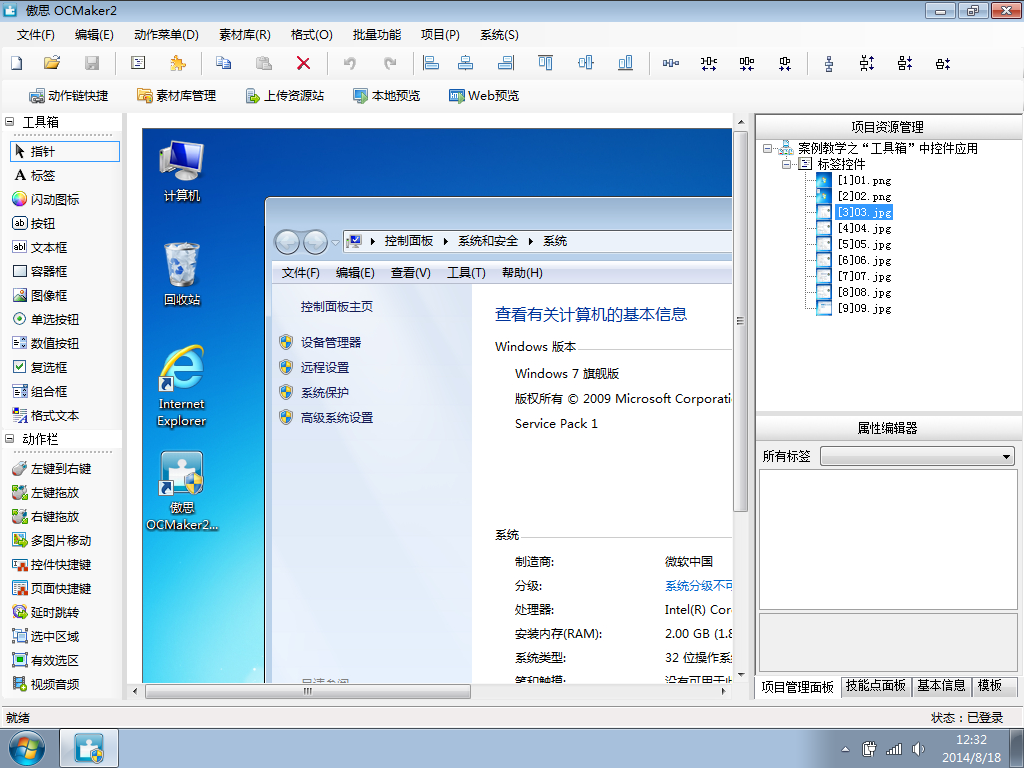Select the 单选按钮 radio button tool
This screenshot has width=1024, height=768.
pyautogui.click(x=46, y=319)
